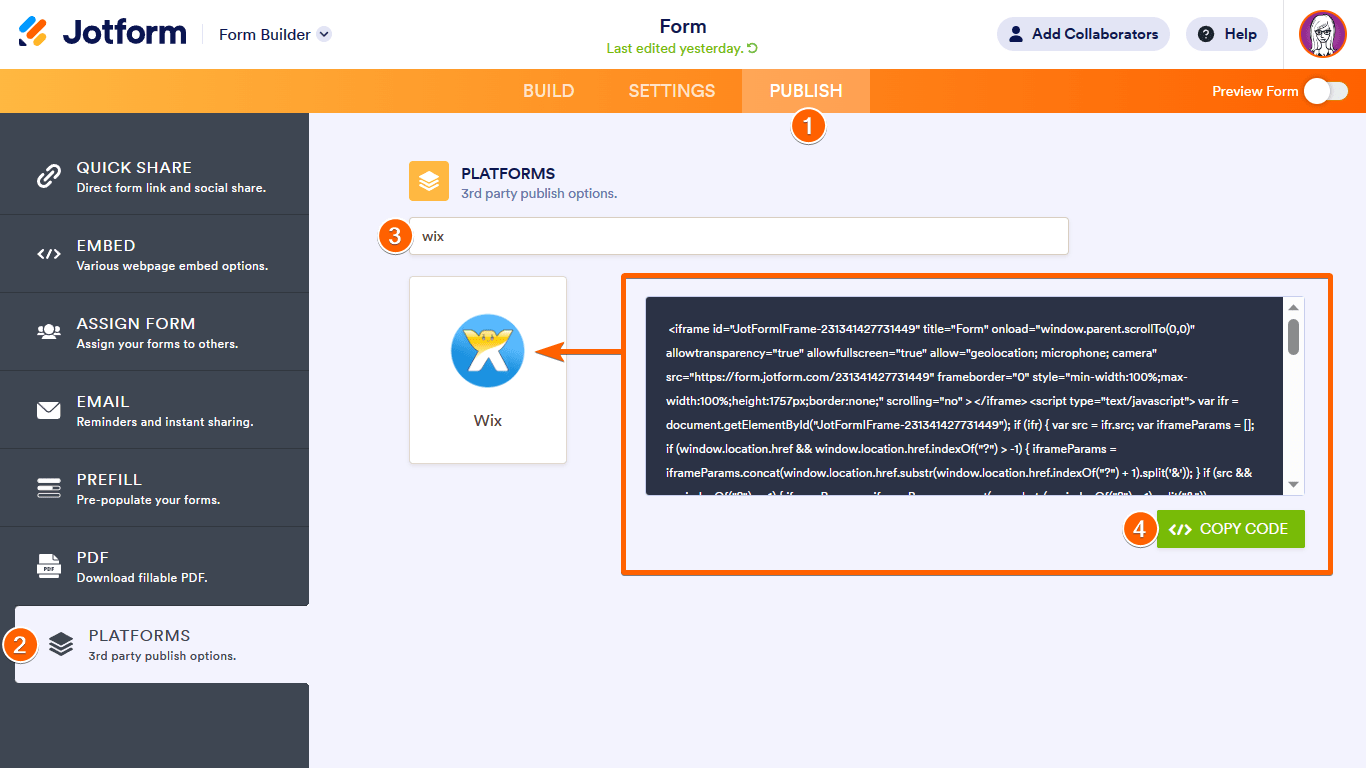Switch to the Build tab
This screenshot has width=1366, height=768.
click(x=549, y=91)
